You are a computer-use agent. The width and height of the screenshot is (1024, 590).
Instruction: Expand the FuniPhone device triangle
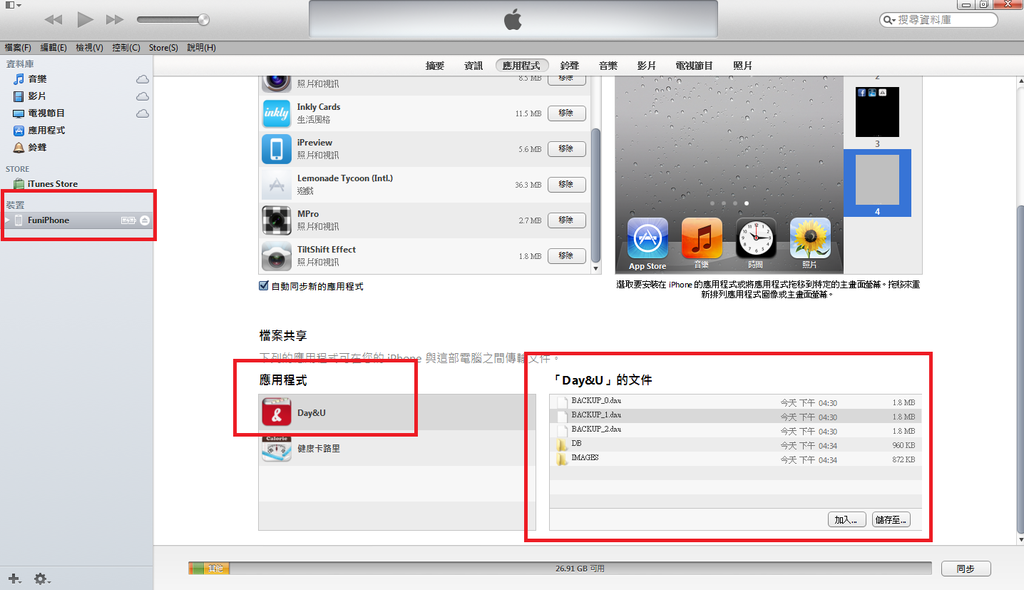pos(7,220)
